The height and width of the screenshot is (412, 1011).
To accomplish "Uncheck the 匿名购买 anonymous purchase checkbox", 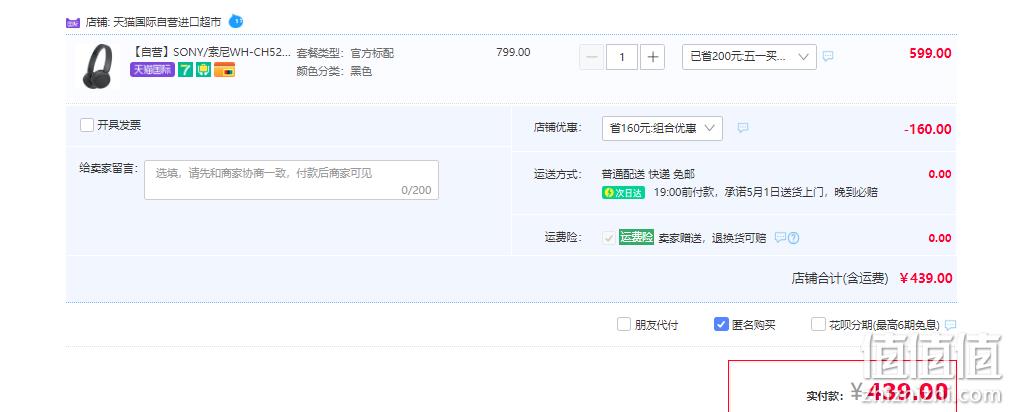I will 721,324.
